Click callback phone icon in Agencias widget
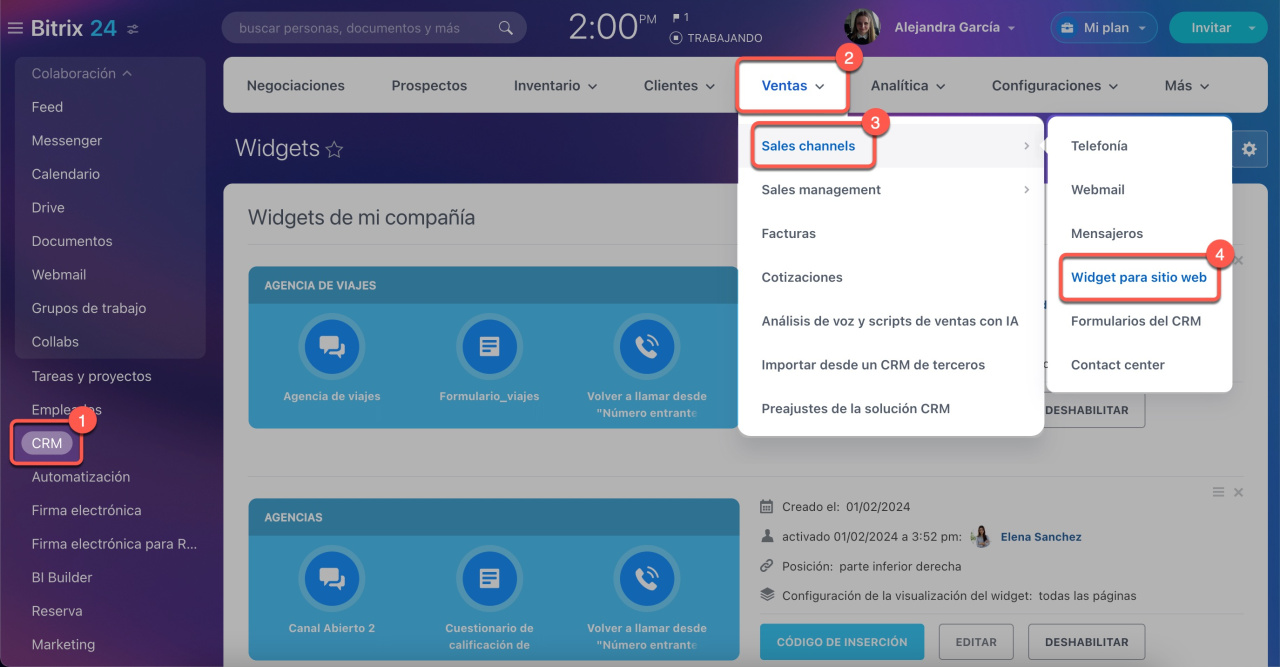The height and width of the screenshot is (667, 1280). click(646, 579)
